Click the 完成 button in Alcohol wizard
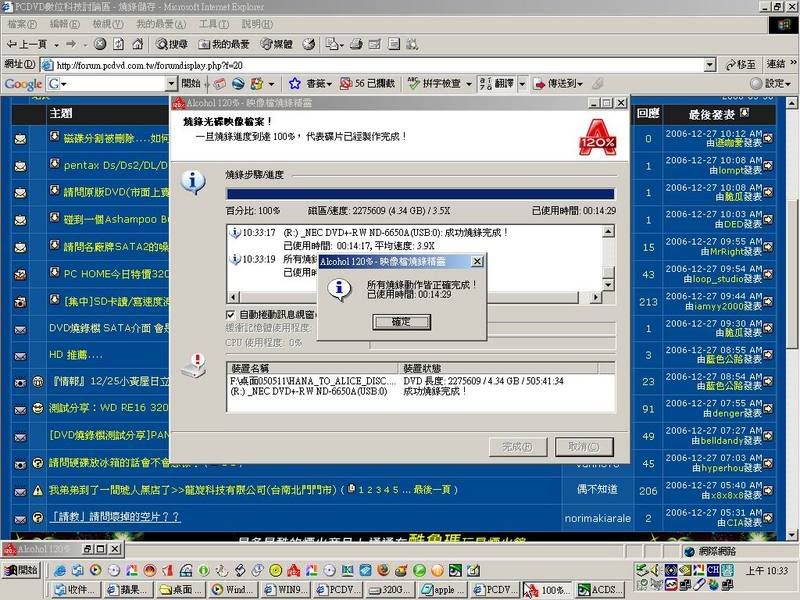This screenshot has width=800, height=600. point(517,447)
